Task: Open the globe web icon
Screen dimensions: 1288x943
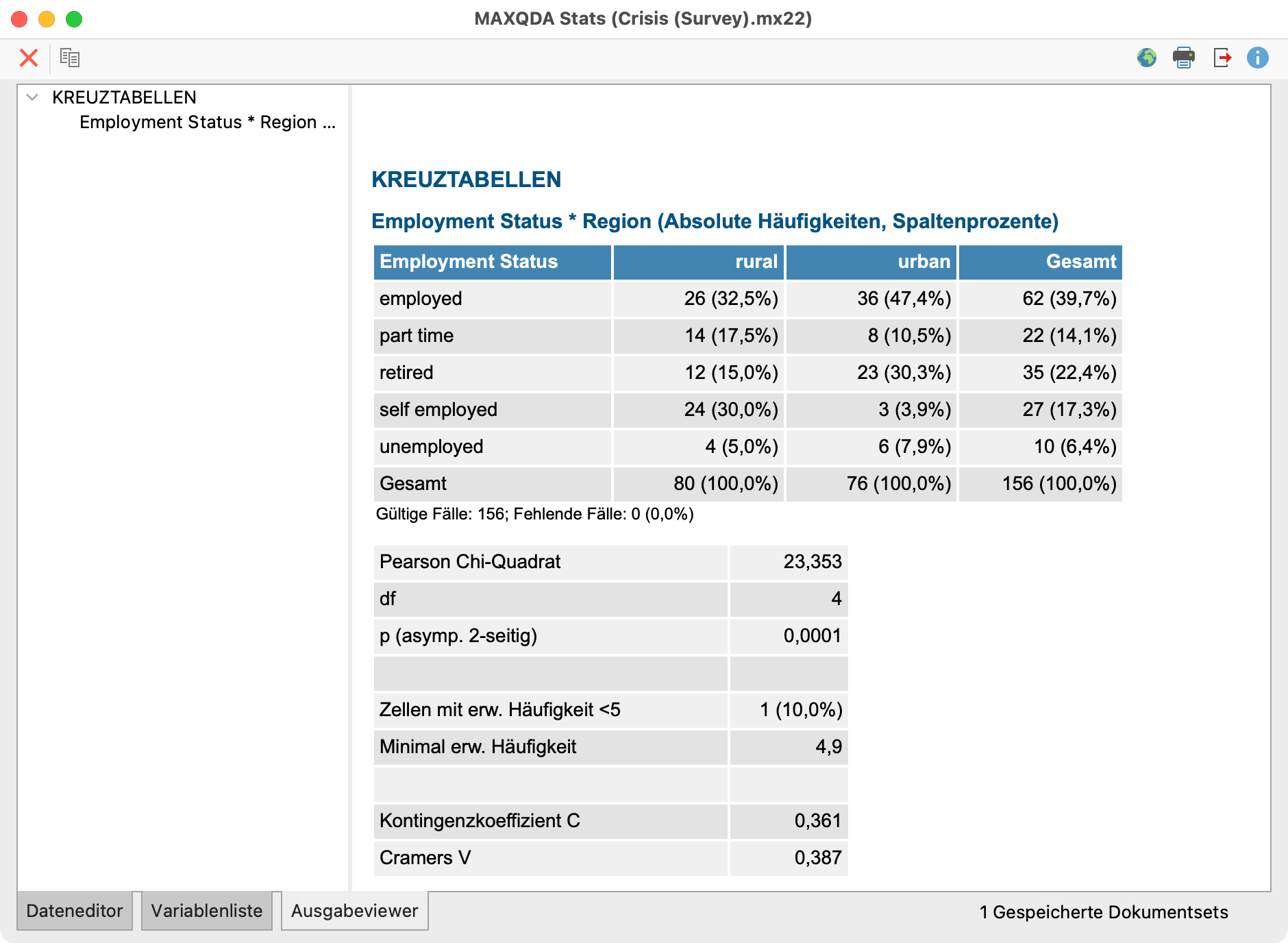Action: pyautogui.click(x=1147, y=58)
